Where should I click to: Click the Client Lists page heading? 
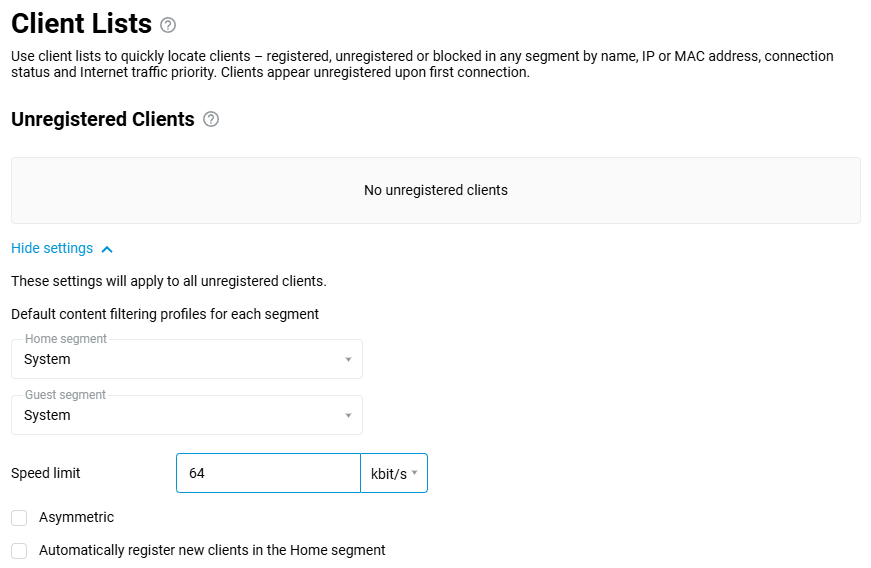coord(81,24)
